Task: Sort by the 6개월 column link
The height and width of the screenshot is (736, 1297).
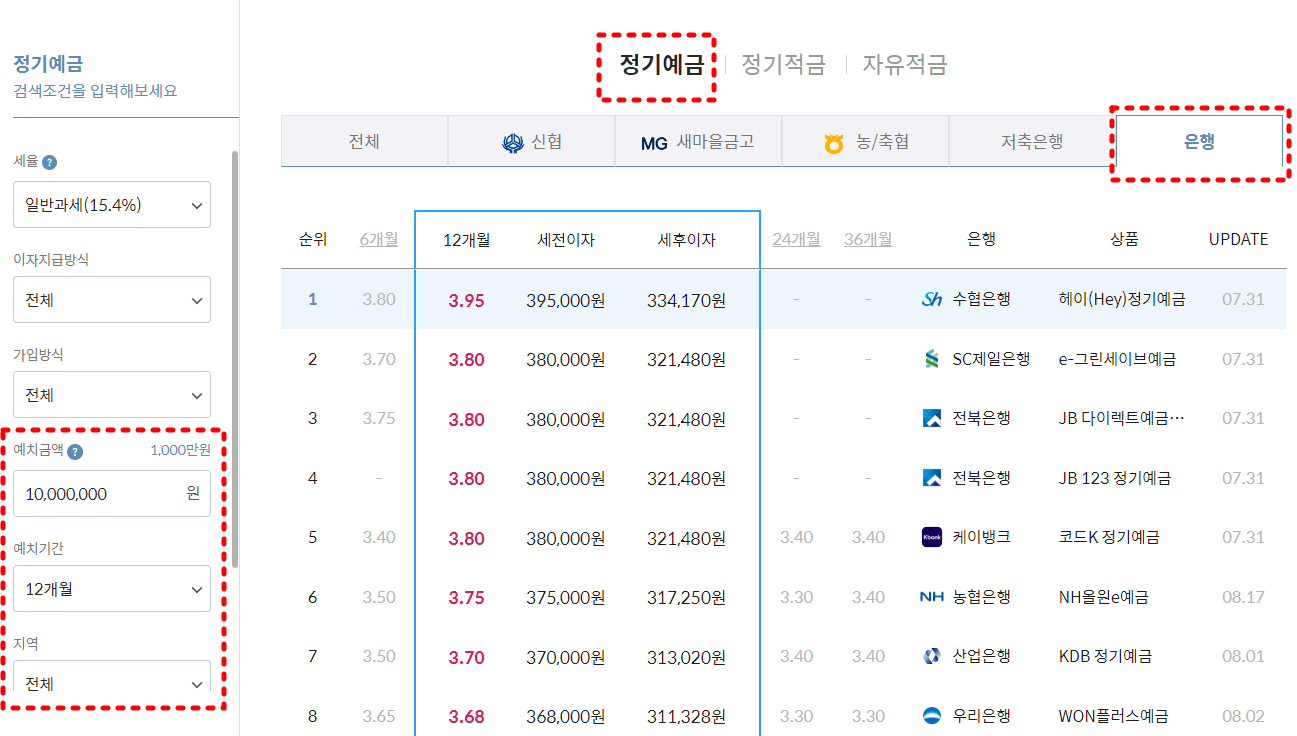Action: pos(379,239)
